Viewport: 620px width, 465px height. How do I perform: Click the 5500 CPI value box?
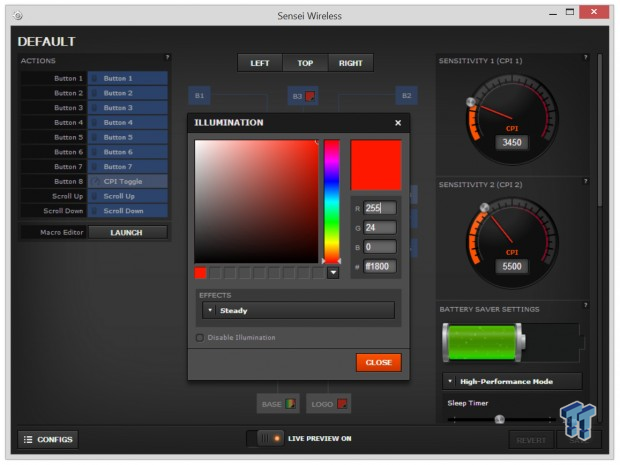pyautogui.click(x=512, y=266)
